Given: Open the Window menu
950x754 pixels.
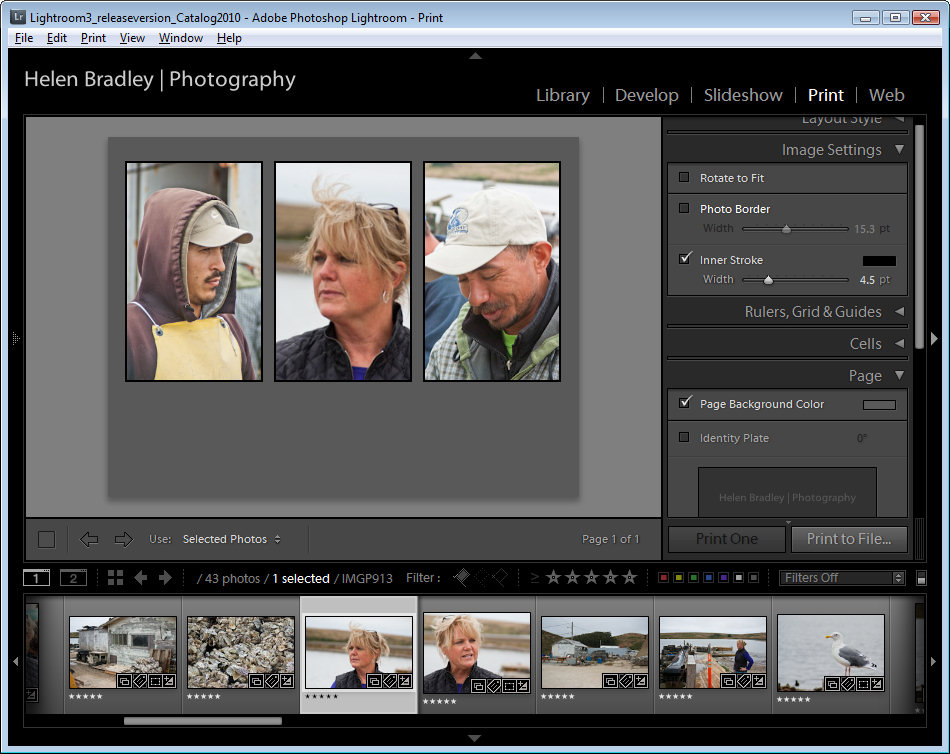Looking at the screenshot, I should (180, 38).
